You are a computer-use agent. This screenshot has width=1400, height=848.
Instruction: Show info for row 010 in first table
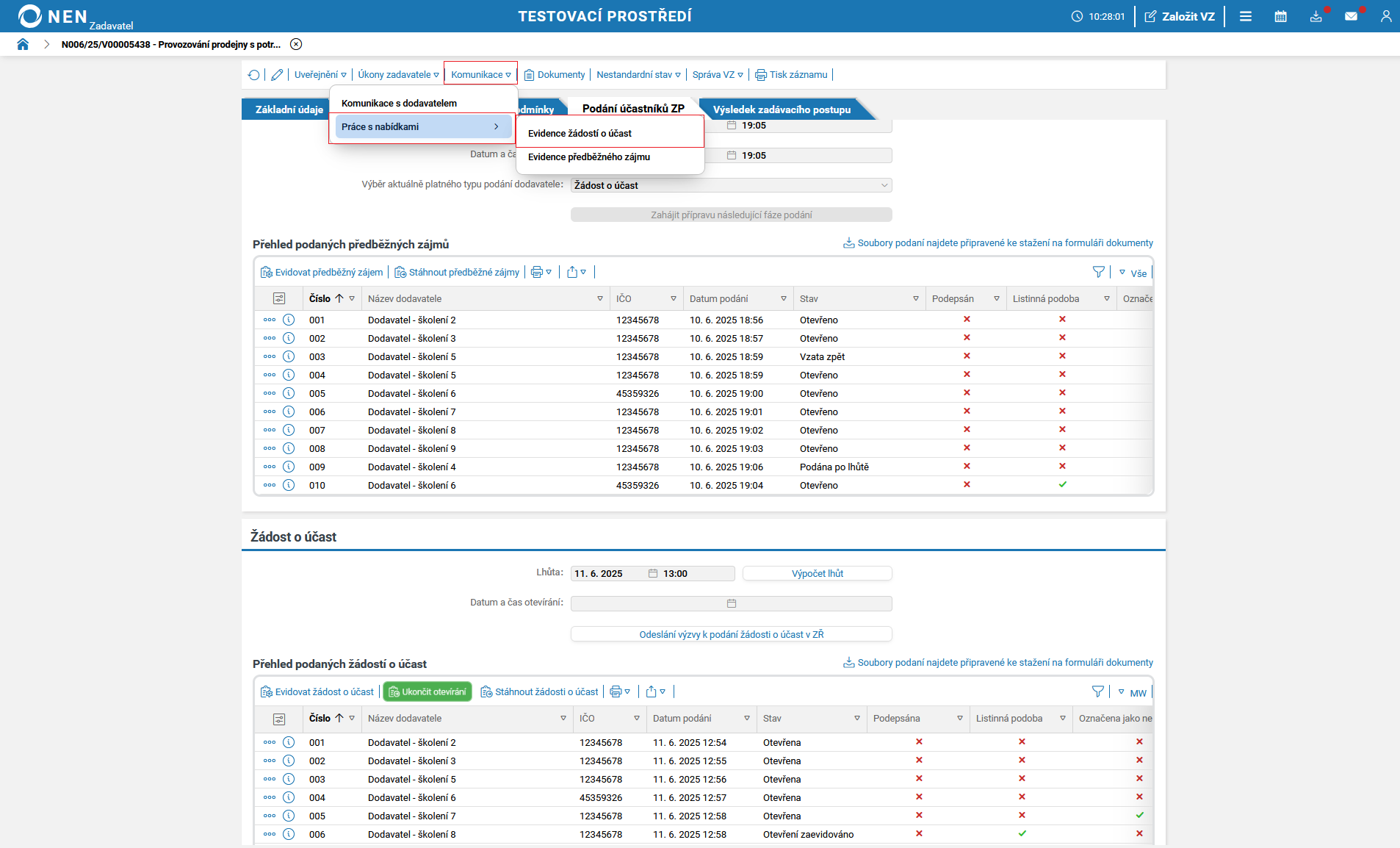click(x=289, y=485)
